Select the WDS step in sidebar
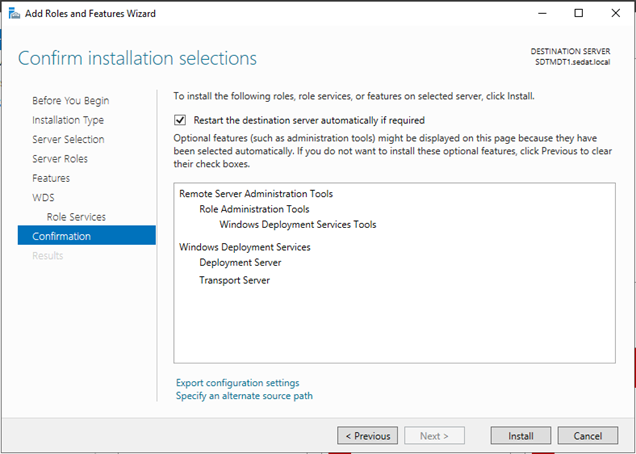This screenshot has height=454, width=636. (x=43, y=198)
